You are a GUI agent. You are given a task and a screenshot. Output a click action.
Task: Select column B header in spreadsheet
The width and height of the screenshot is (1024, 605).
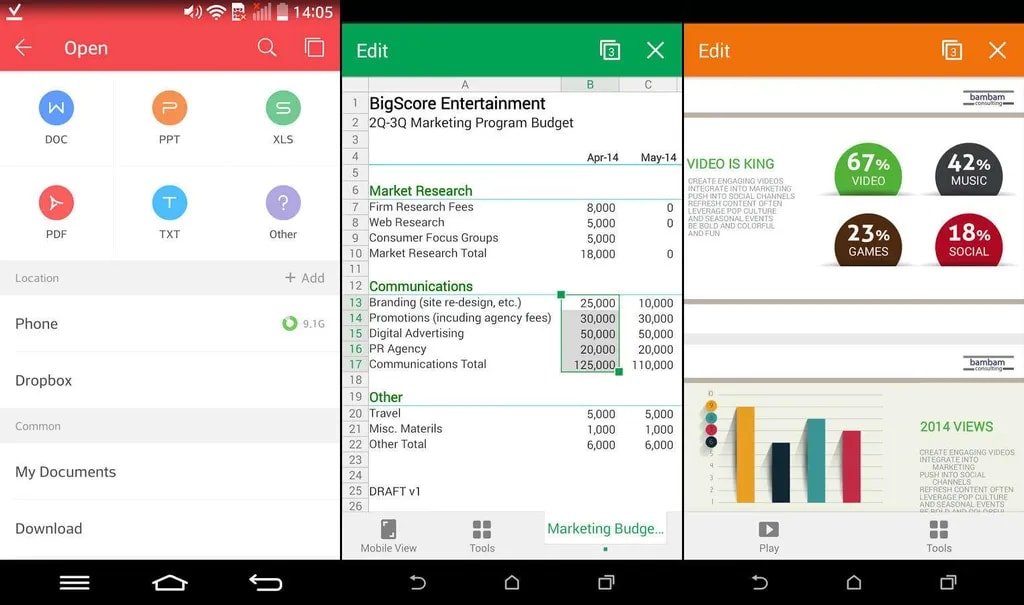(589, 85)
